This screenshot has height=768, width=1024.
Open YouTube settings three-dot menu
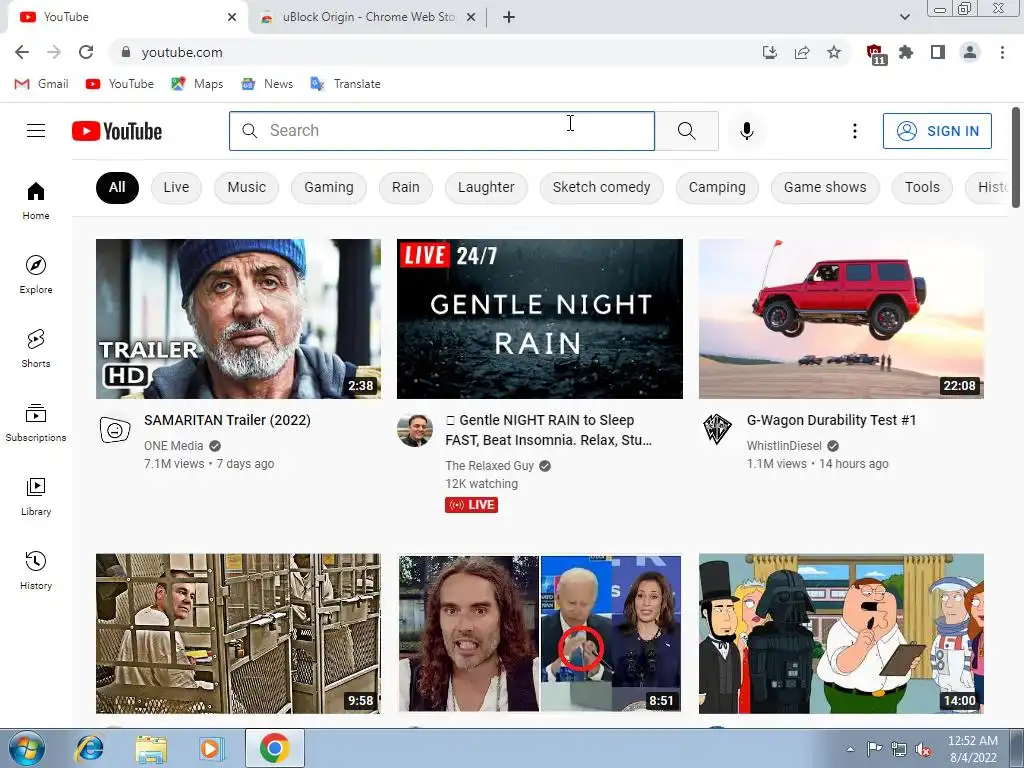click(x=854, y=131)
